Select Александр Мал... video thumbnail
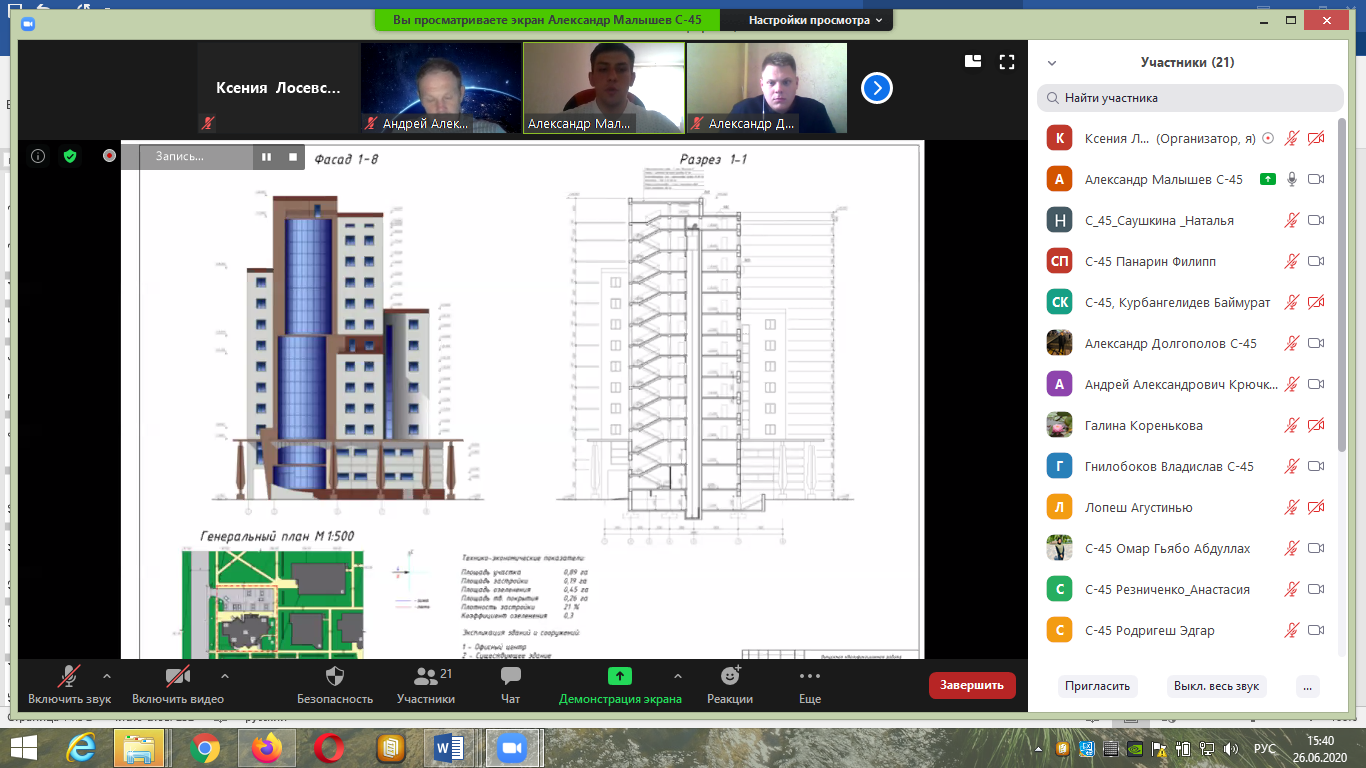 pos(604,88)
